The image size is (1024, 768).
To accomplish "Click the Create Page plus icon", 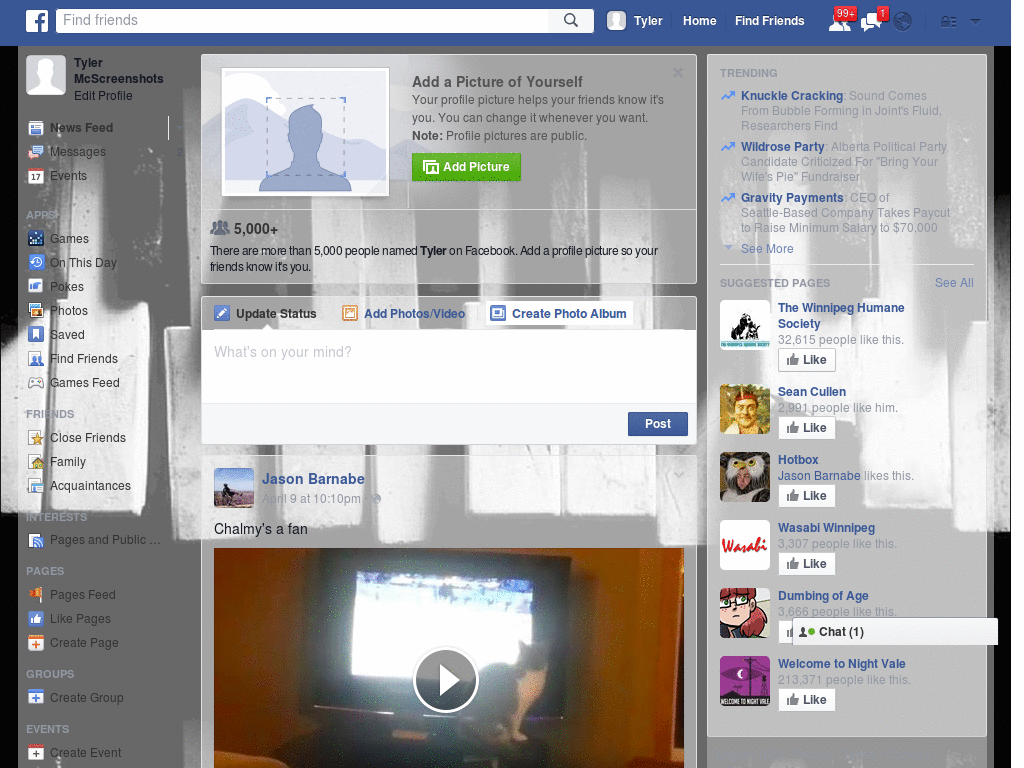I will click(36, 643).
